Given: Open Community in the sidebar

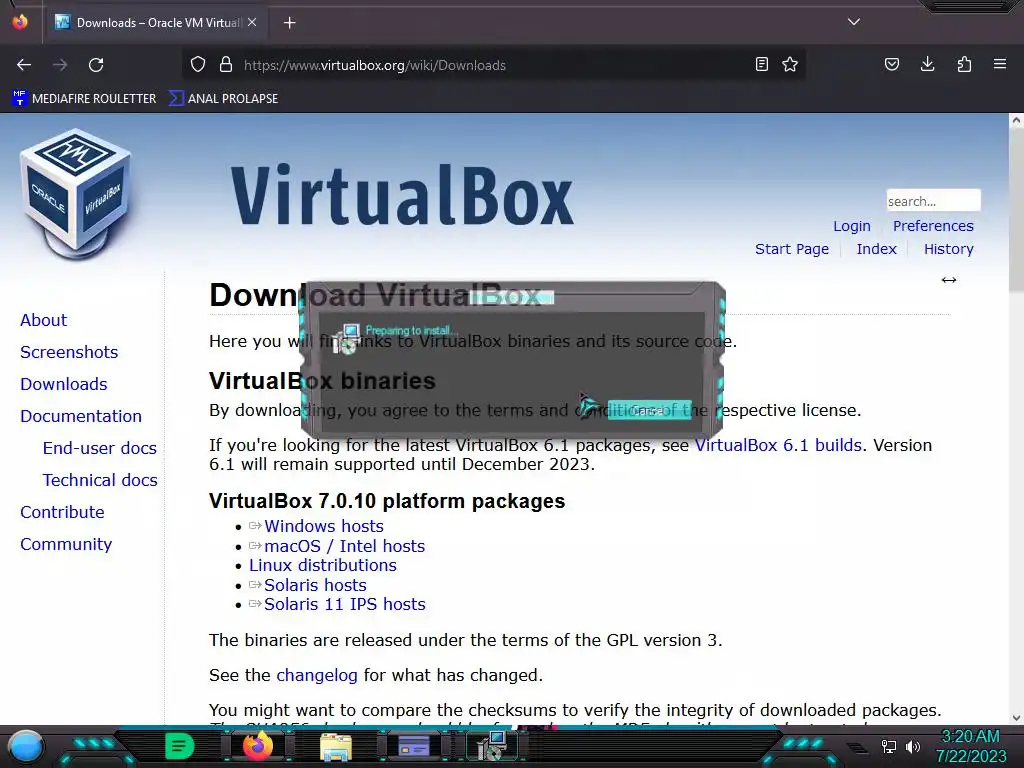Looking at the screenshot, I should tap(66, 545).
